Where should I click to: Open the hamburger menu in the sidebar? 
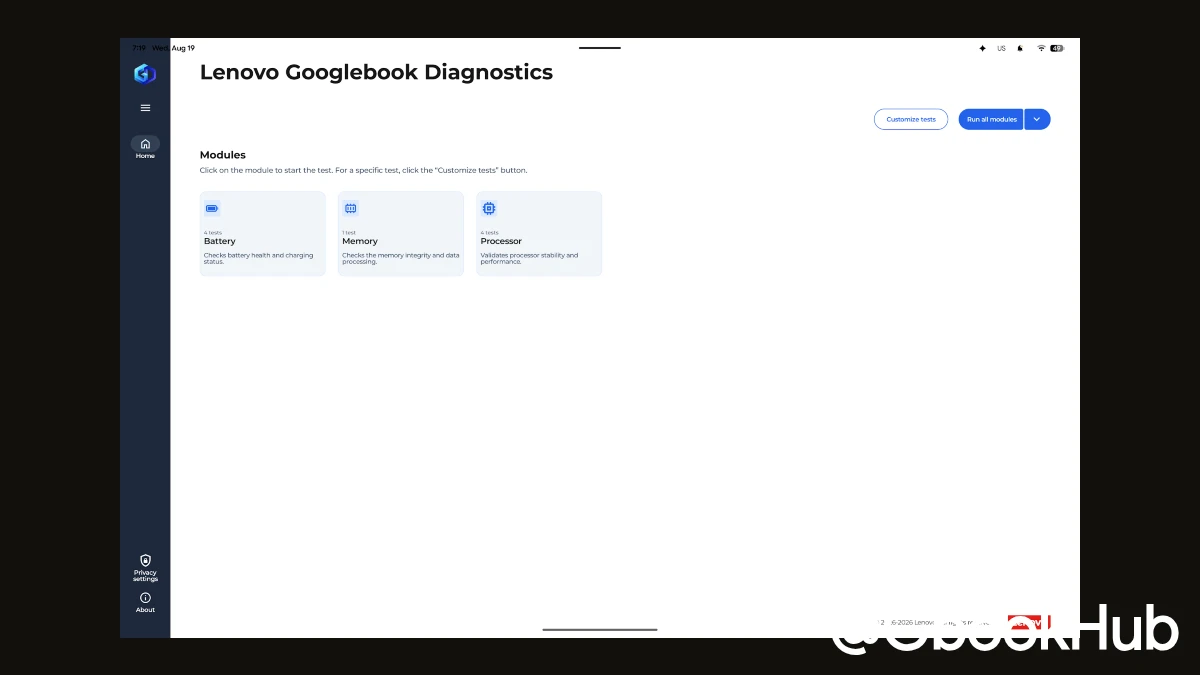145,108
